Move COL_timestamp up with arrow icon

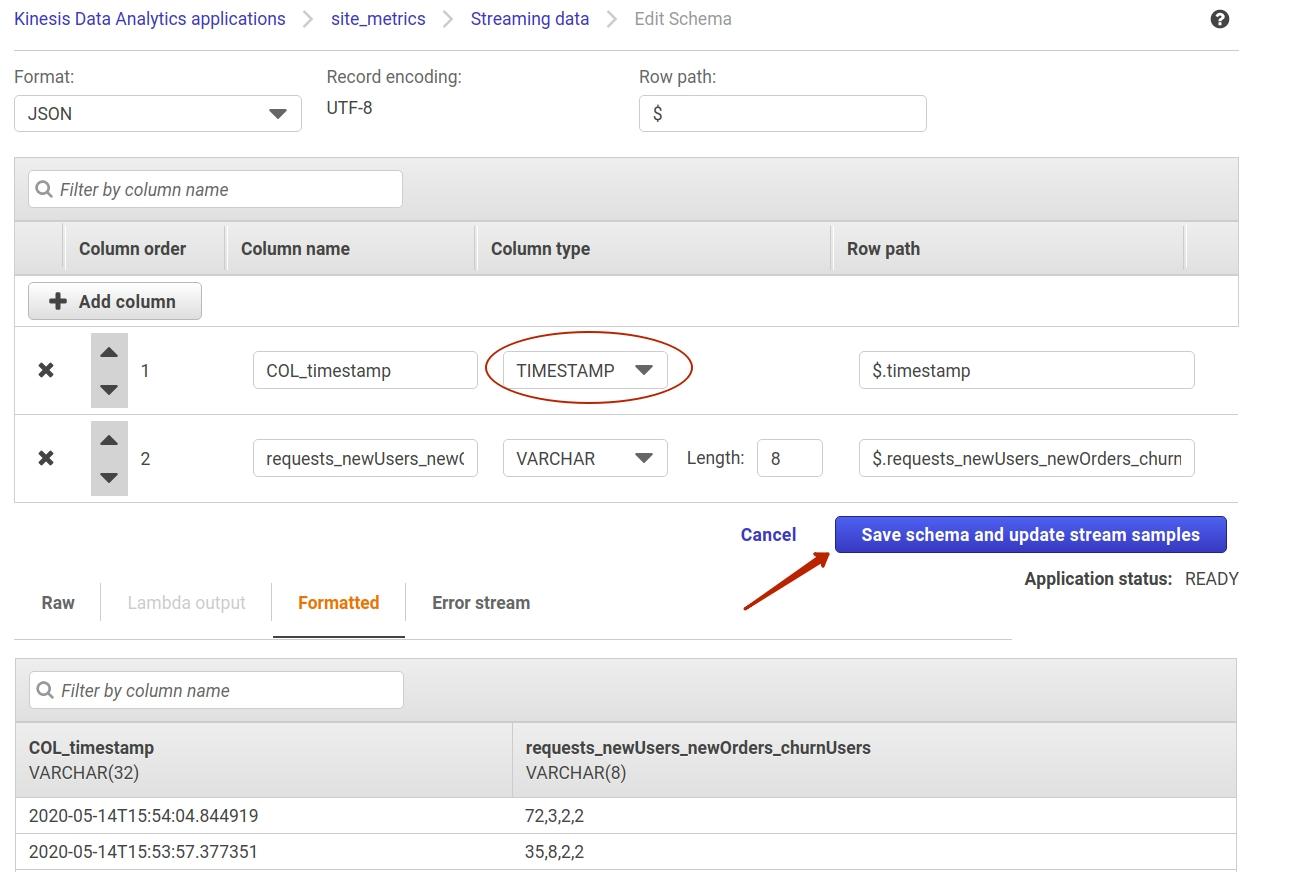coord(108,352)
